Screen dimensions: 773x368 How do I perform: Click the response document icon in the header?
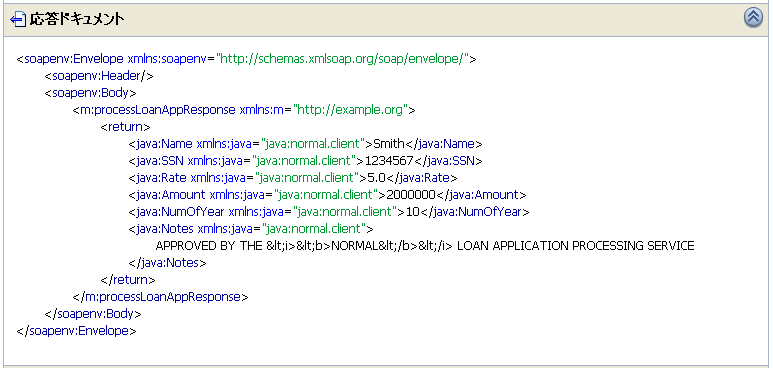point(18,19)
